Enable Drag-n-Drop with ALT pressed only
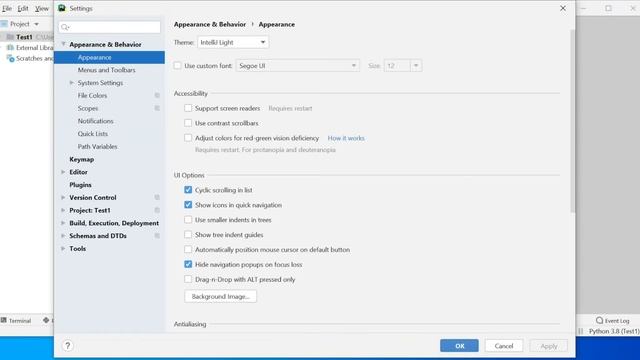 pyautogui.click(x=188, y=279)
